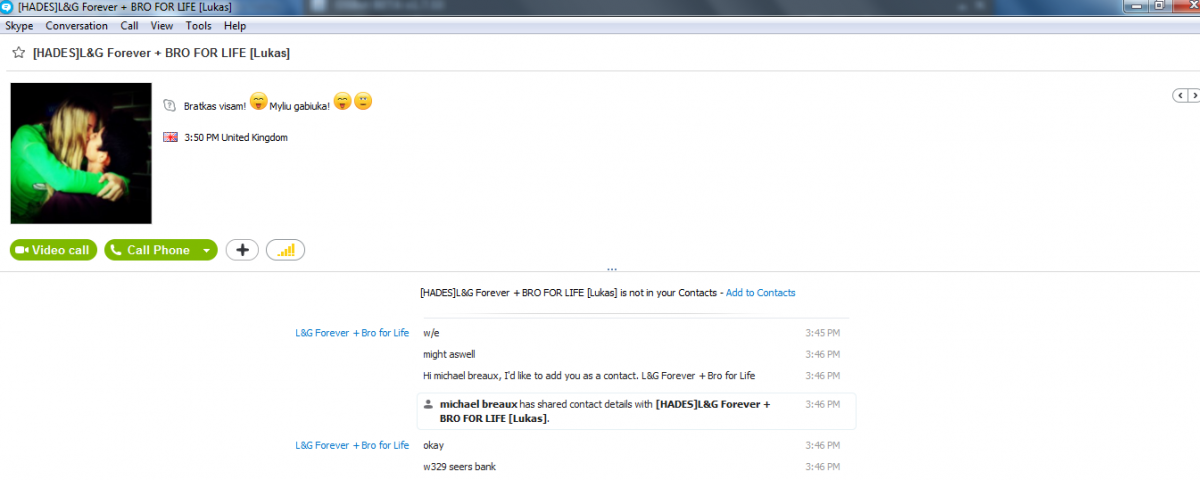The height and width of the screenshot is (480, 1200).
Task: Go to next panel with right arrow
Action: click(x=1194, y=95)
